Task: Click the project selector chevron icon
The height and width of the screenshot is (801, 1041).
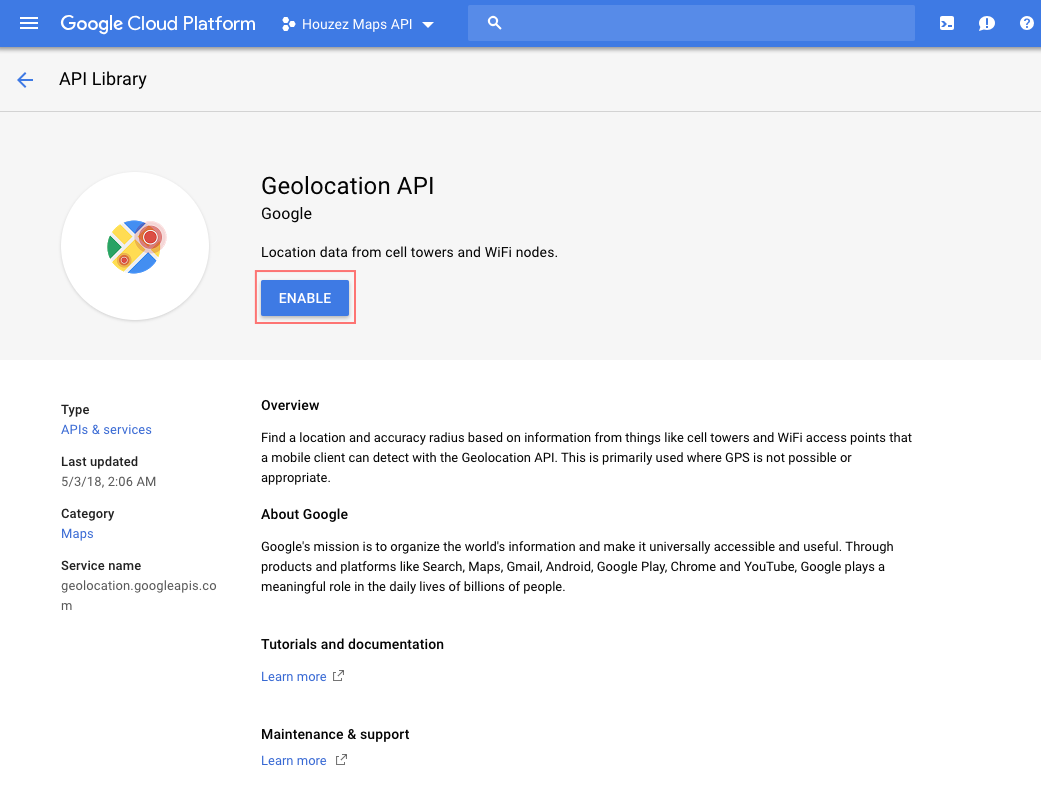Action: (x=428, y=24)
